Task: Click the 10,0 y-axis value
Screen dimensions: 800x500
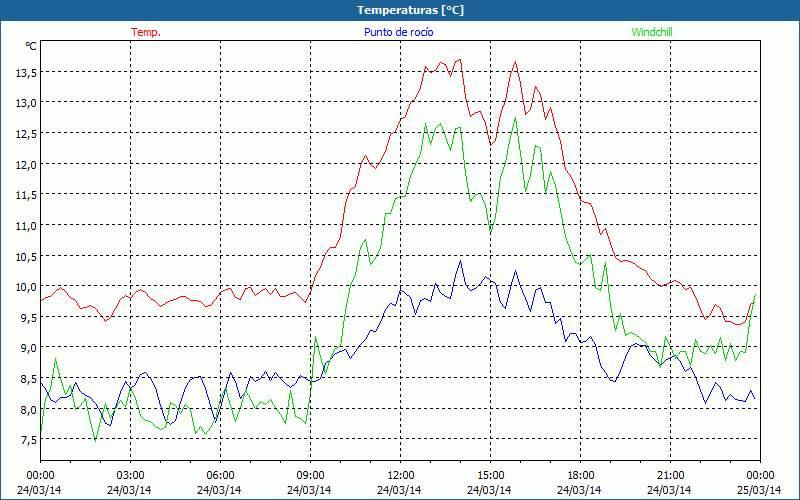Action: pos(26,287)
